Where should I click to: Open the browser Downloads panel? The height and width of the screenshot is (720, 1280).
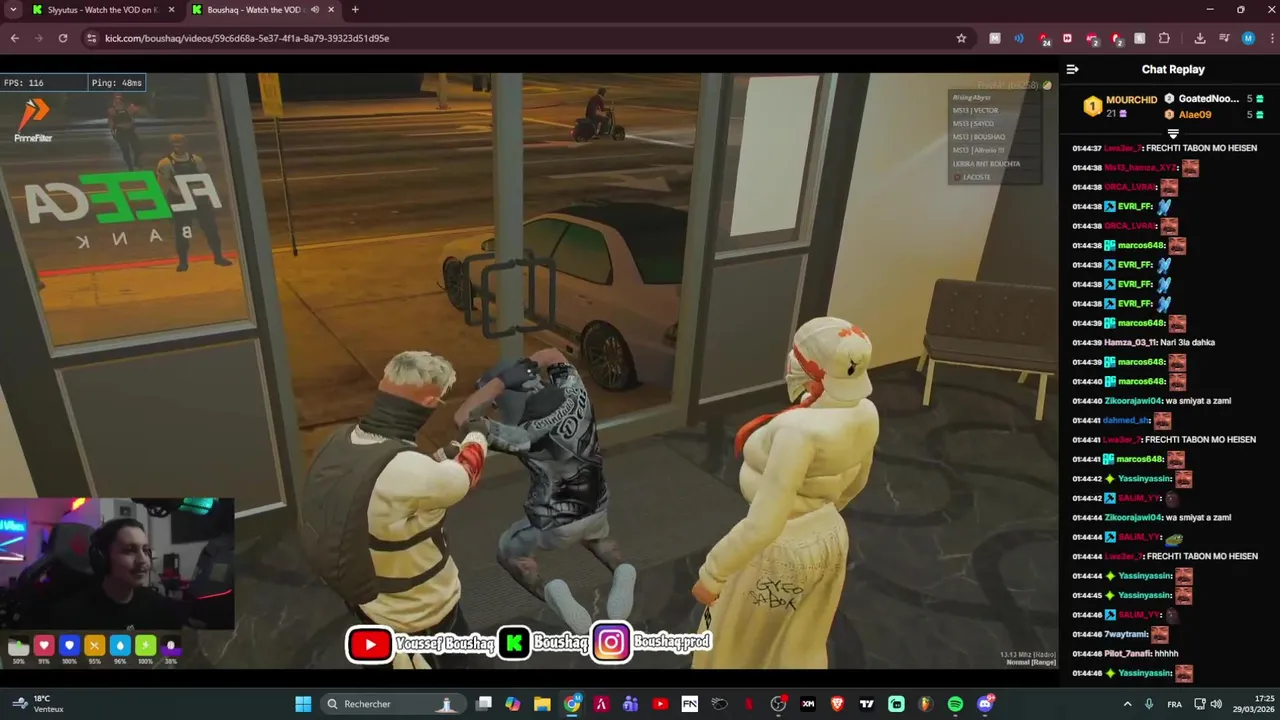1200,38
